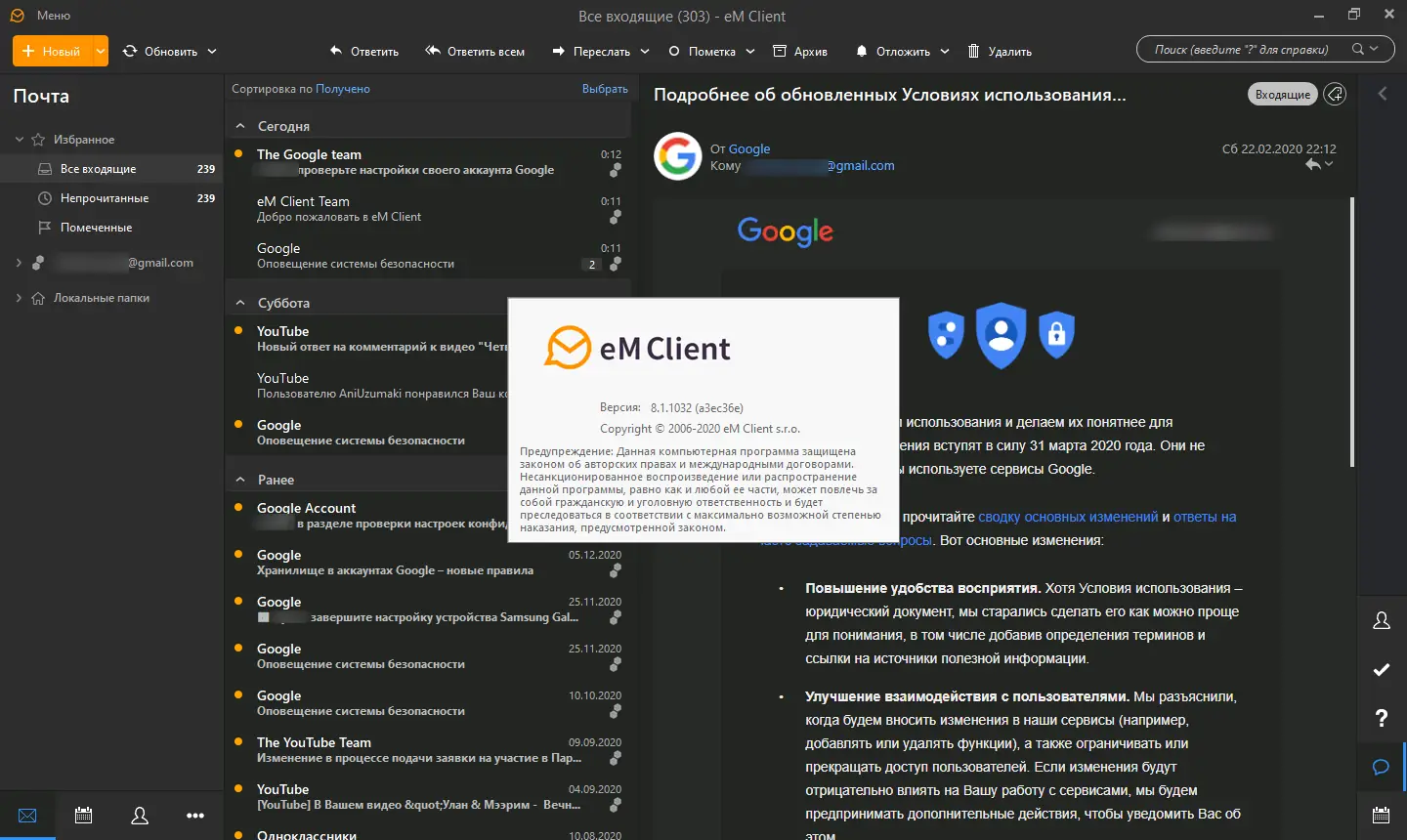1407x840 pixels.
Task: Open the Переслать dropdown arrow
Action: pyautogui.click(x=645, y=52)
